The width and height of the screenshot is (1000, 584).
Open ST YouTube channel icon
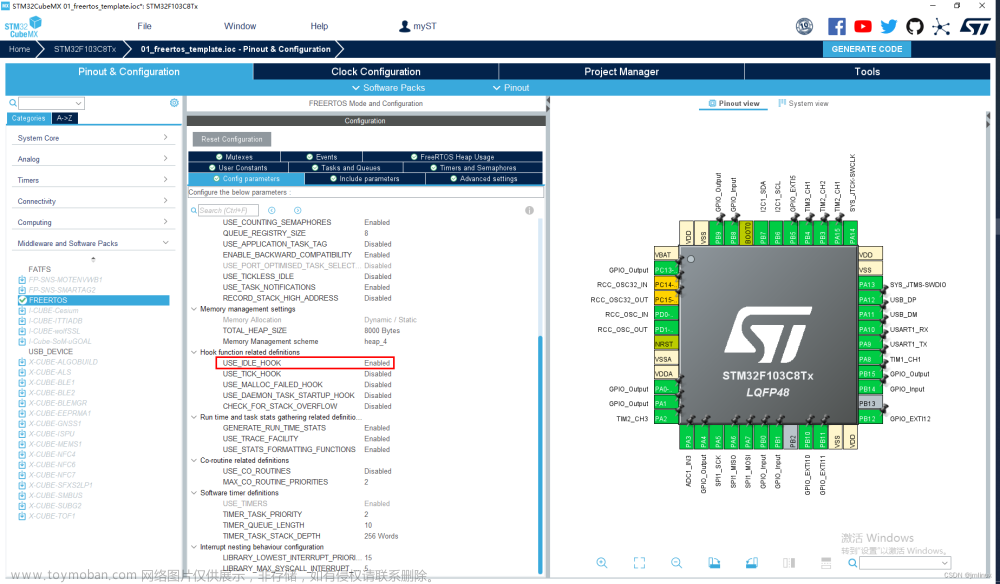[863, 26]
